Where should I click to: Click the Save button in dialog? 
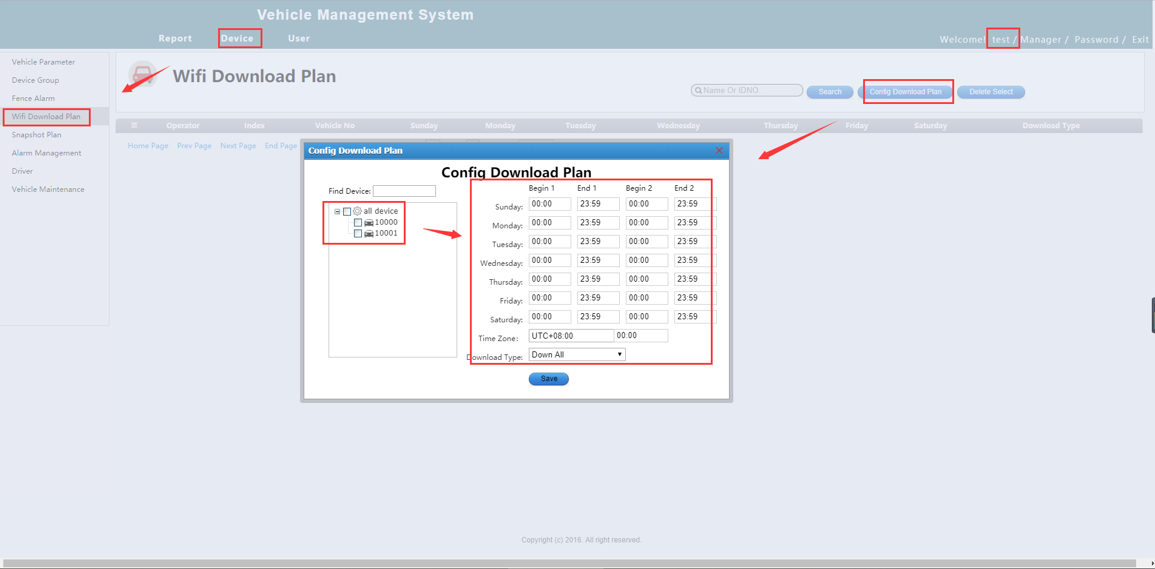549,379
